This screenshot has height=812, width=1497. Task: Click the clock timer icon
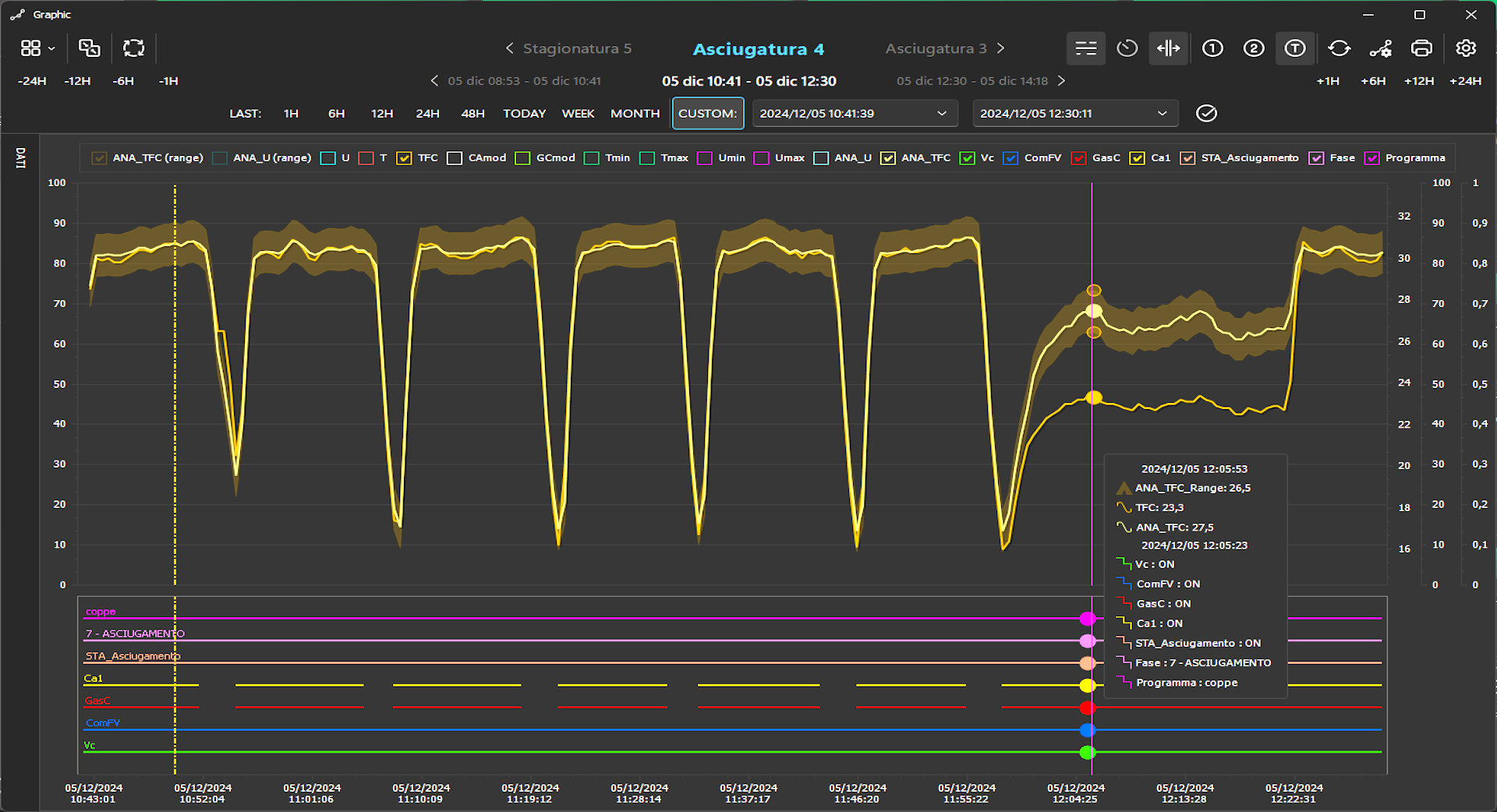click(1127, 48)
